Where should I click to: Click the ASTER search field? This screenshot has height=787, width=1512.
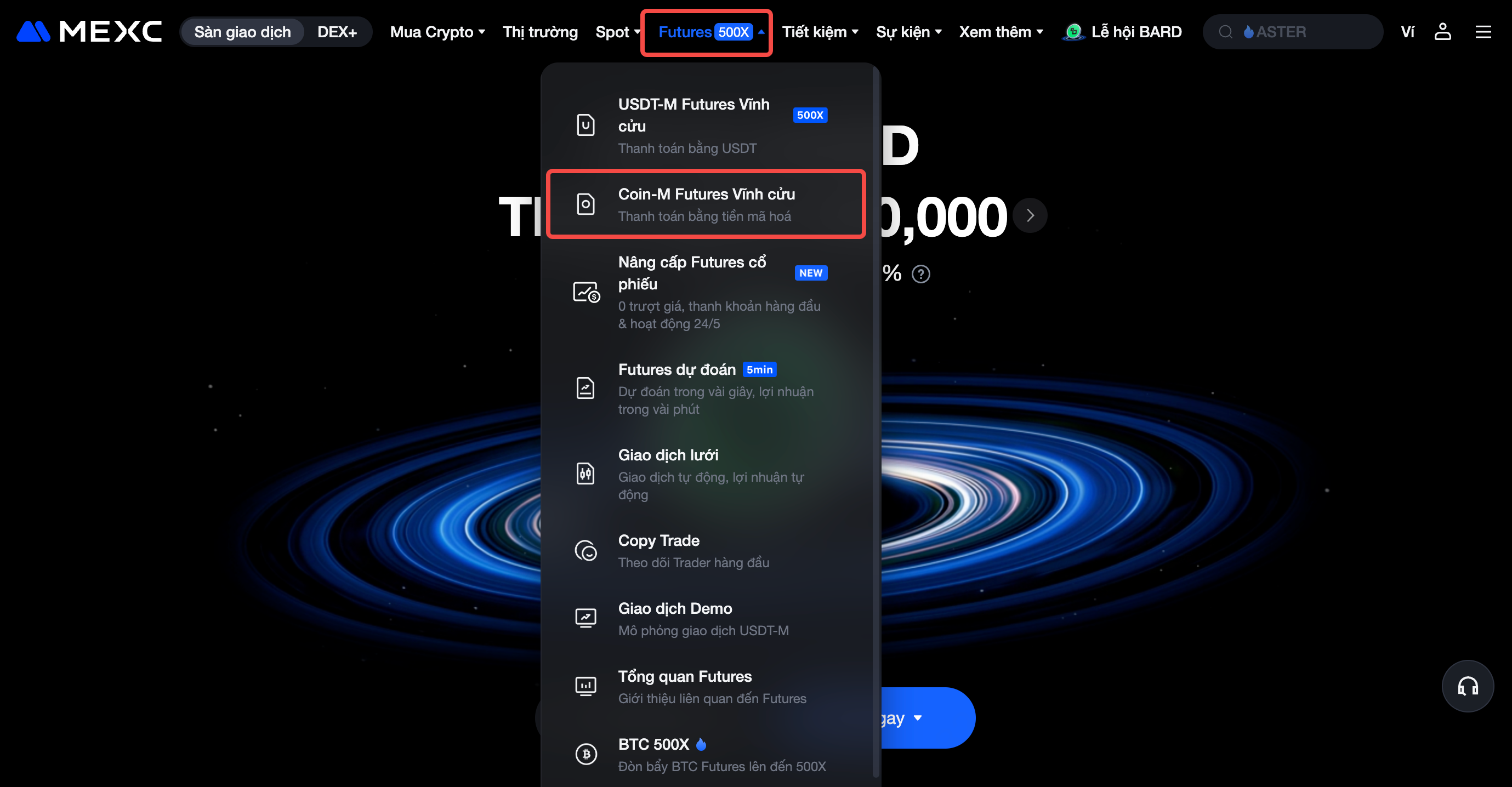point(1292,32)
